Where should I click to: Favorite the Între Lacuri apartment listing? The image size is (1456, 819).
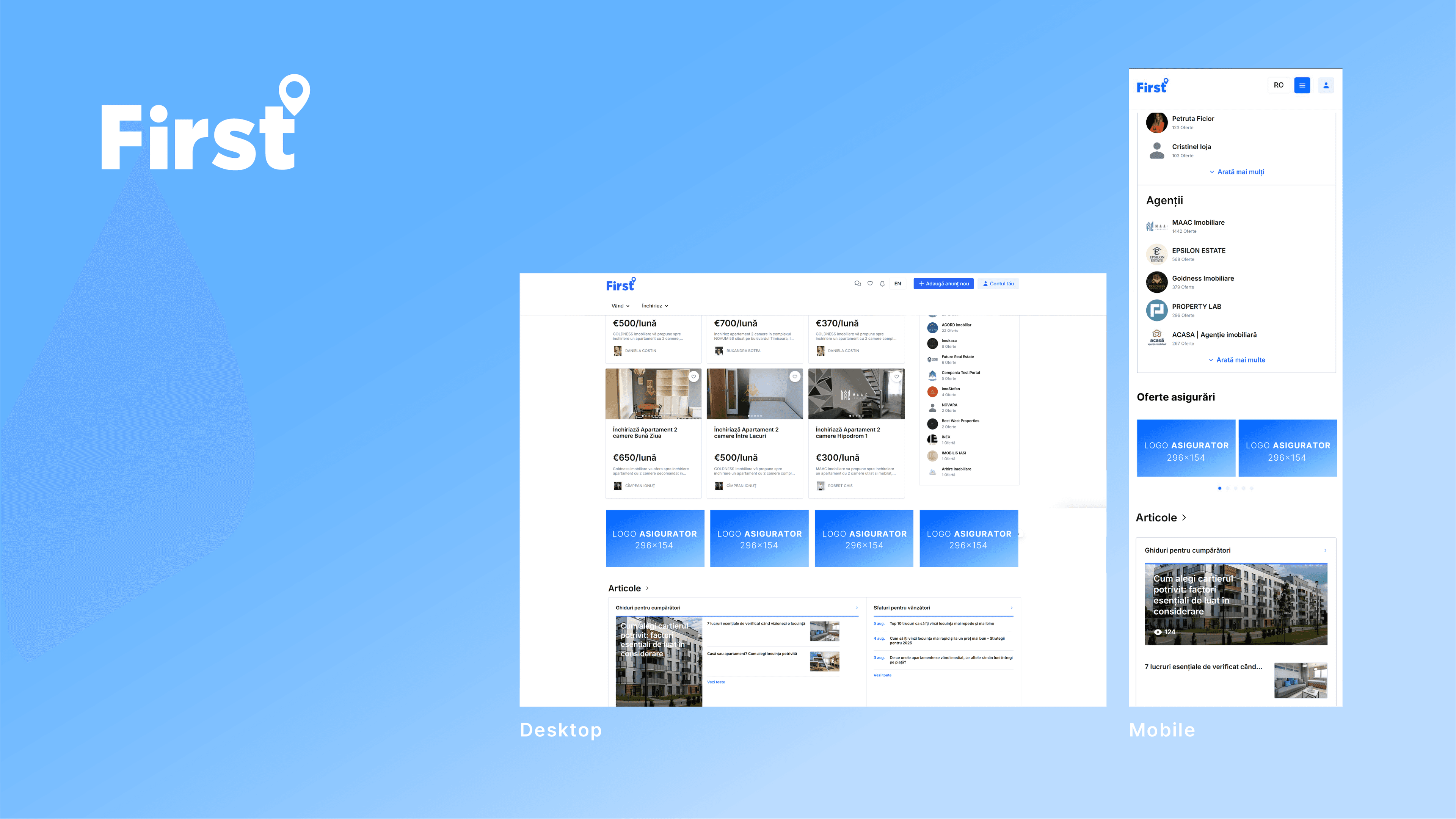[x=795, y=377]
